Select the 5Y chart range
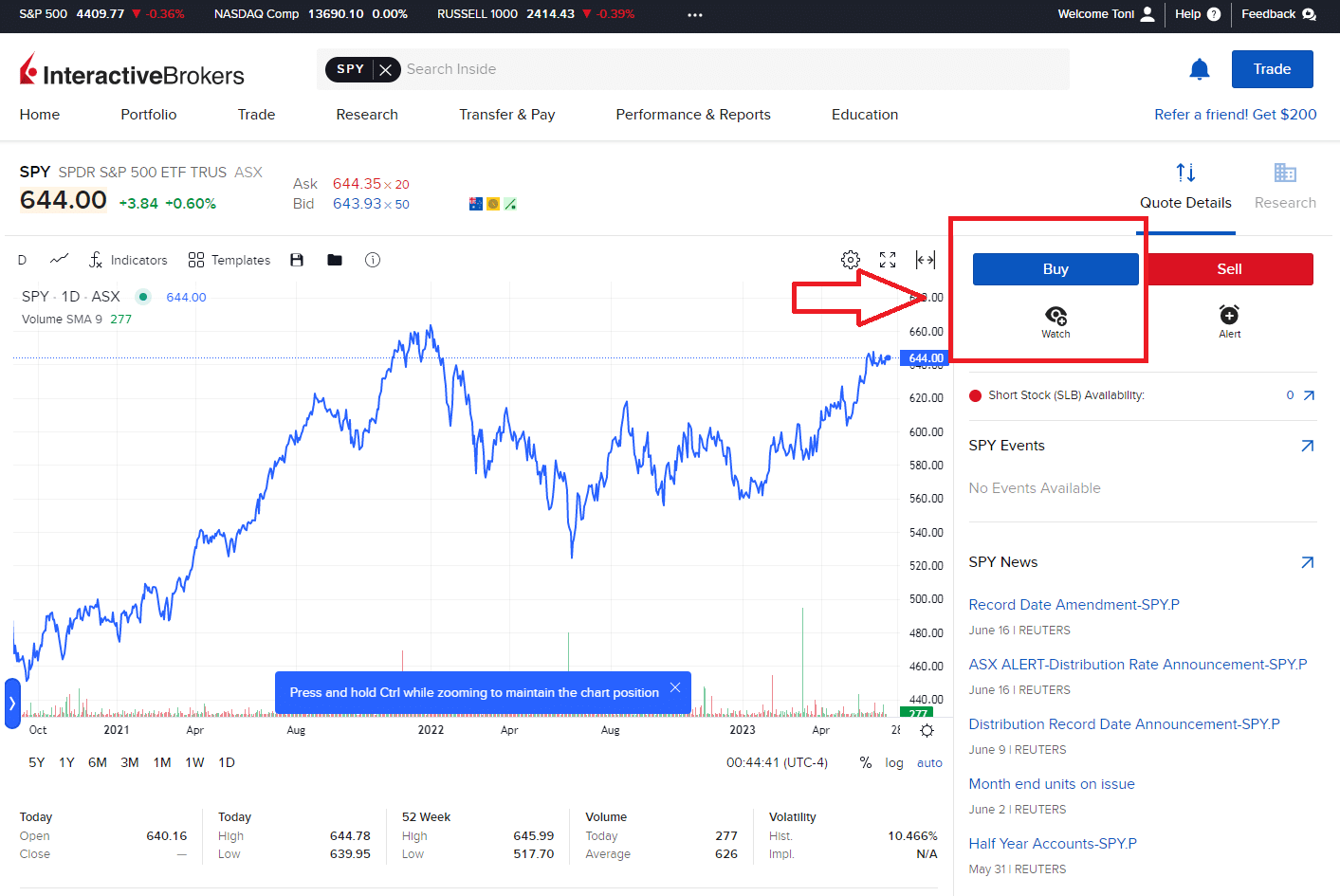The width and height of the screenshot is (1340, 896). click(37, 762)
